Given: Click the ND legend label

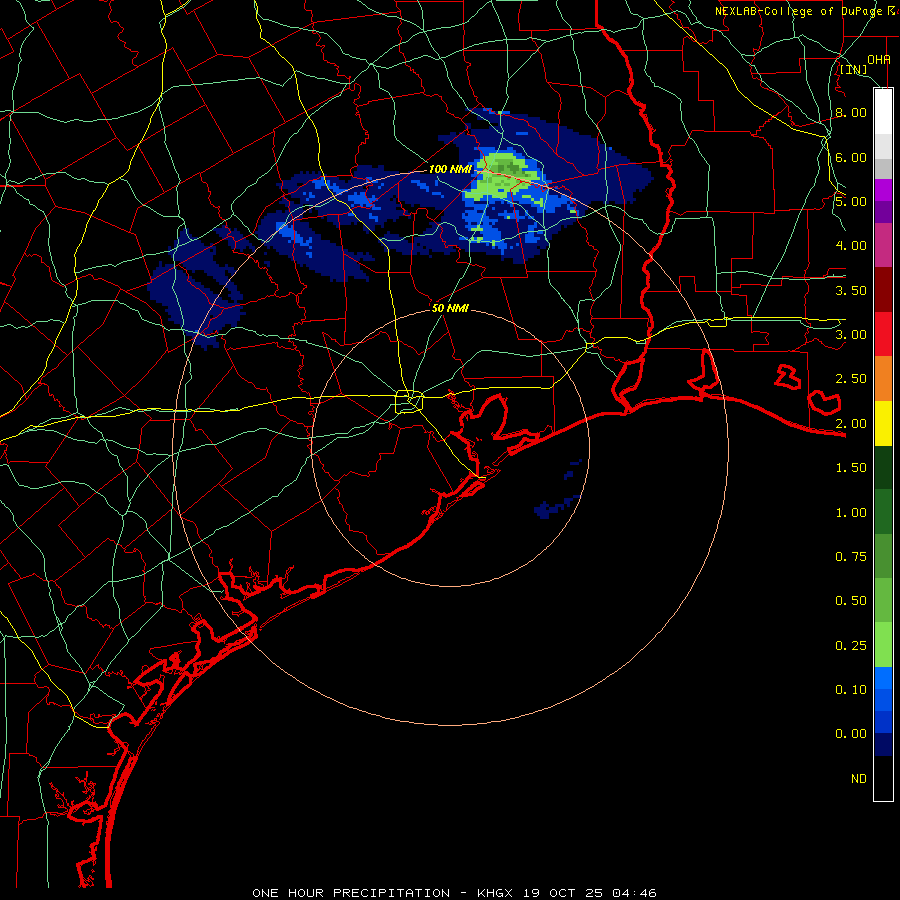Looking at the screenshot, I should tap(859, 779).
